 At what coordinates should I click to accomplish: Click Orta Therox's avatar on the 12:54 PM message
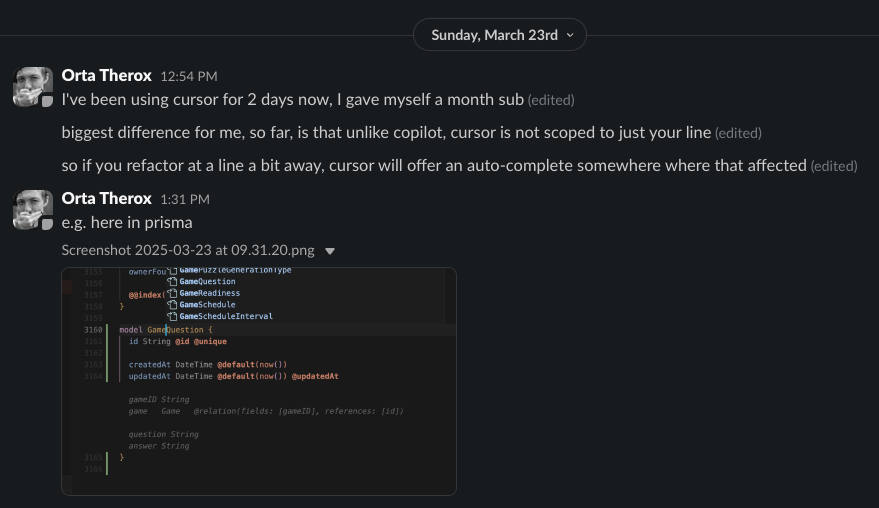[33, 87]
